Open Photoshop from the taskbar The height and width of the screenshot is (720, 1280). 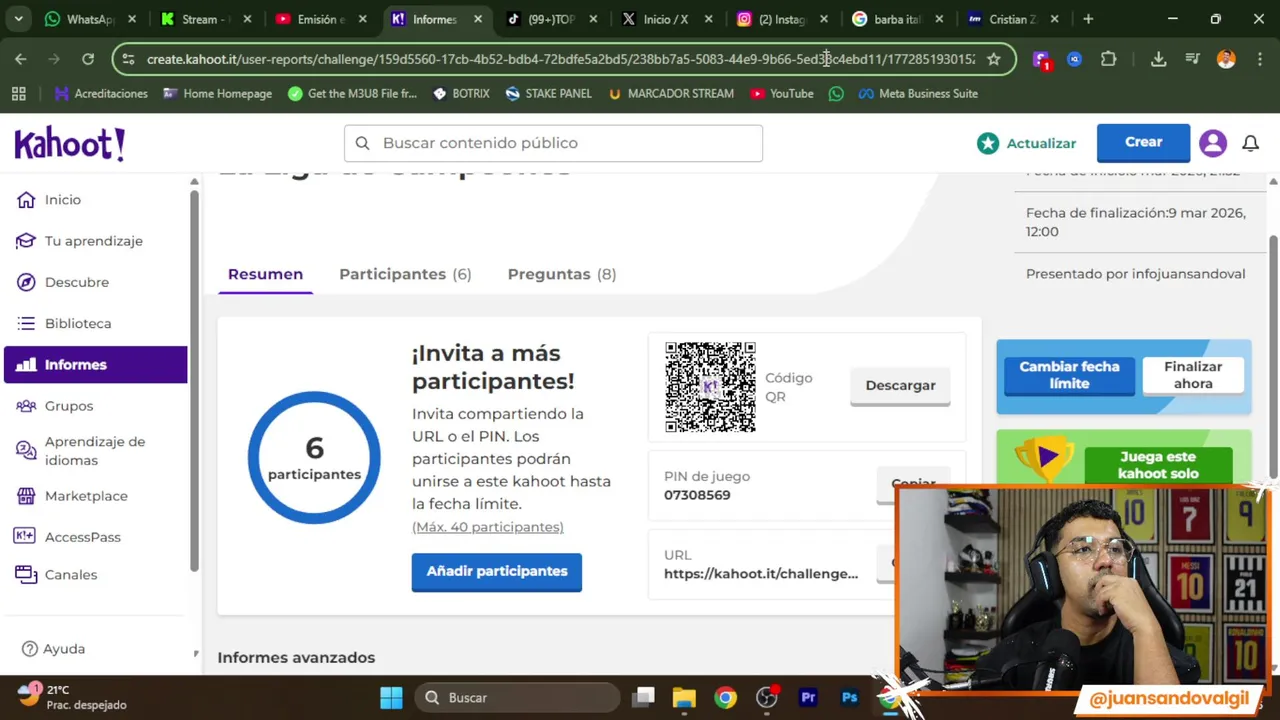point(850,697)
